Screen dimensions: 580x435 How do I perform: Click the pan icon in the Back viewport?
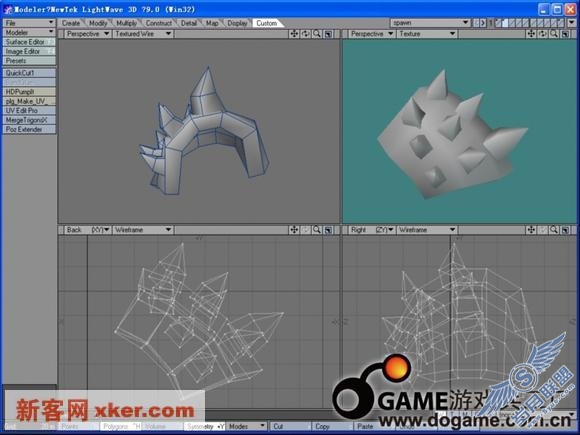(x=294, y=230)
